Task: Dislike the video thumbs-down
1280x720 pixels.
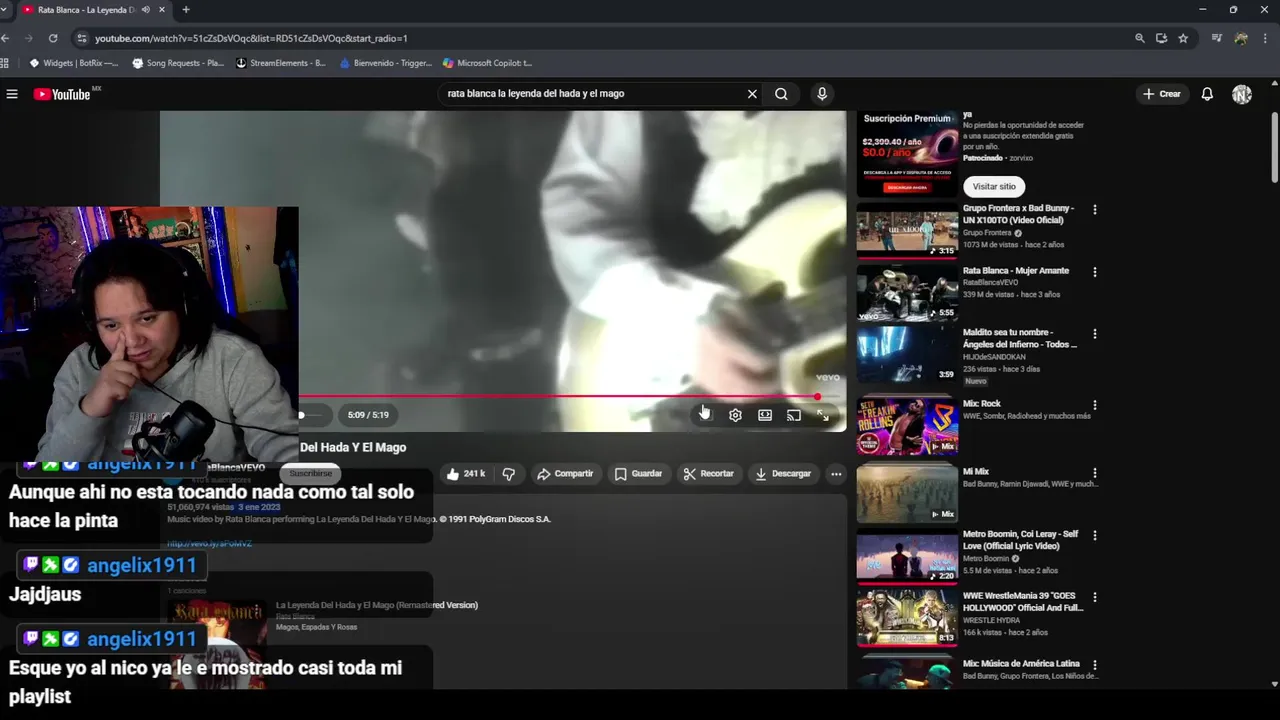Action: pos(509,474)
